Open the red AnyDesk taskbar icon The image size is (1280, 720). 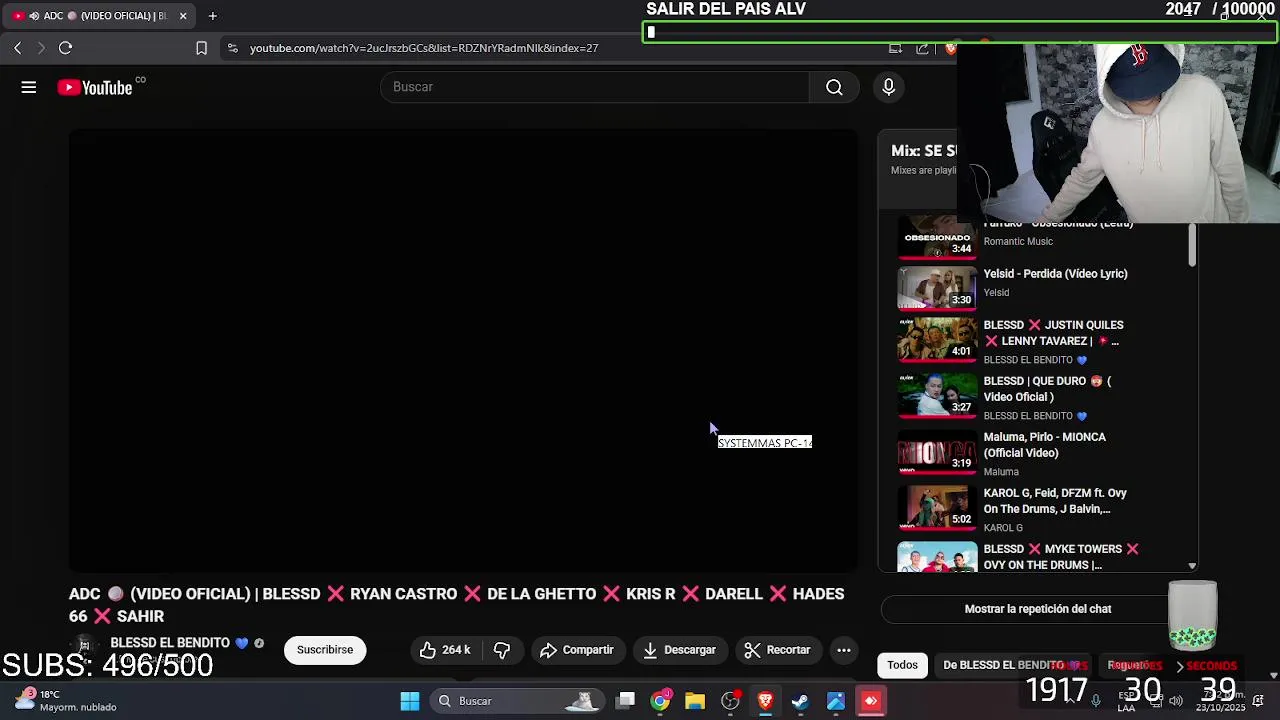click(x=871, y=701)
